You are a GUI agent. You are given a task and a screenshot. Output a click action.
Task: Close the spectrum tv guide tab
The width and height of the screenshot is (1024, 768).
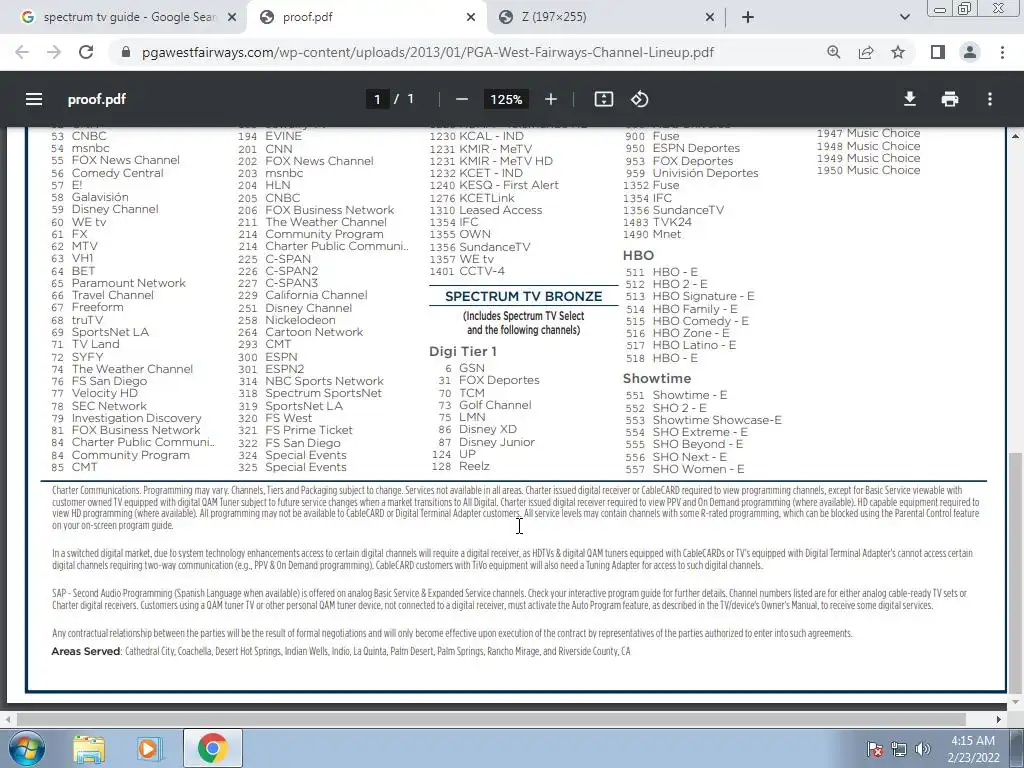232,17
